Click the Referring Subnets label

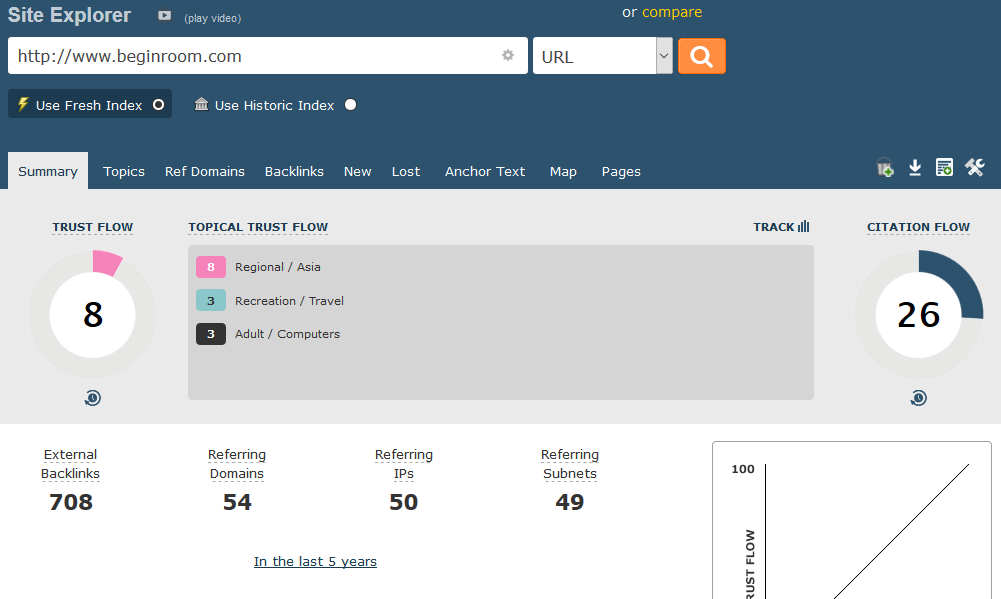[x=570, y=464]
